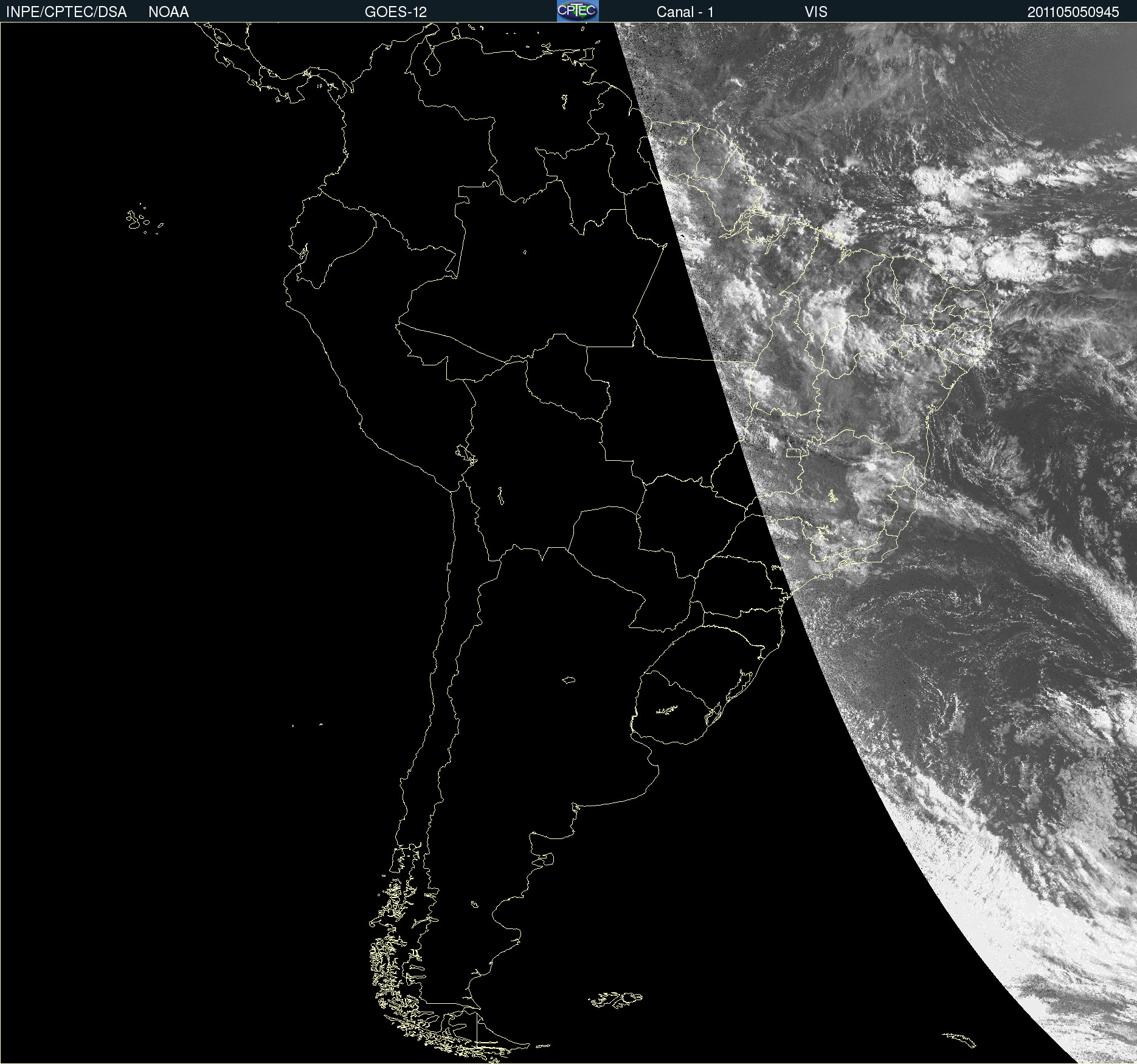Click the 201105050945 timestamp
This screenshot has width=1137, height=1064.
tap(1073, 12)
